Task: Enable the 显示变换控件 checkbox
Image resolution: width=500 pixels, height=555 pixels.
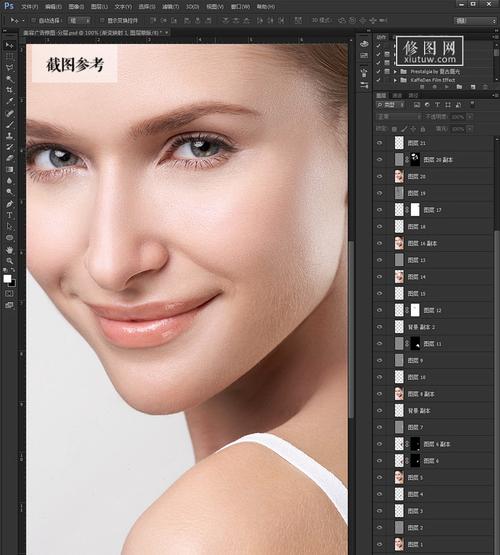Action: 102,21
